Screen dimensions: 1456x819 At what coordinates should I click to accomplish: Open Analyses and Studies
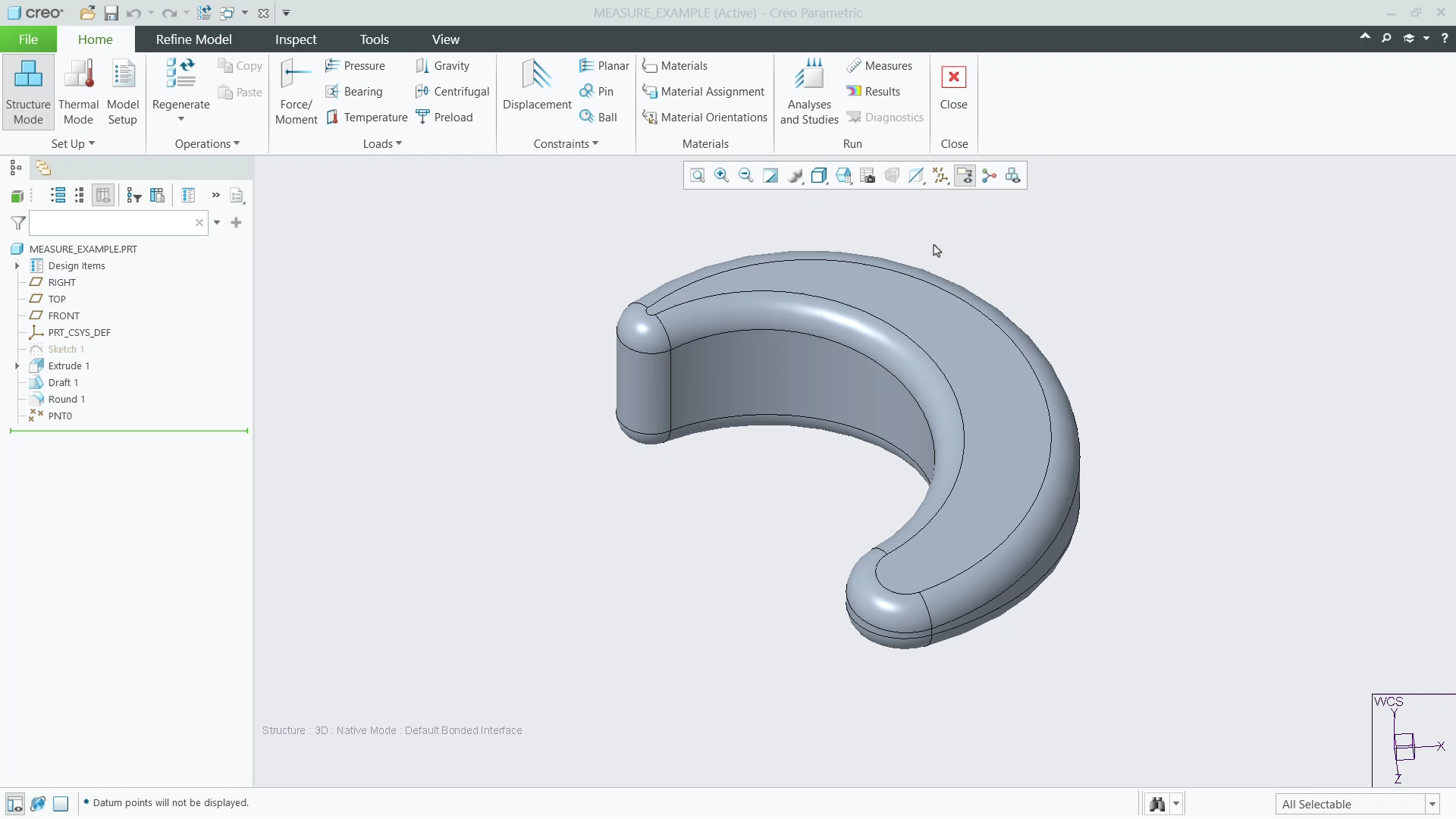pos(809,92)
